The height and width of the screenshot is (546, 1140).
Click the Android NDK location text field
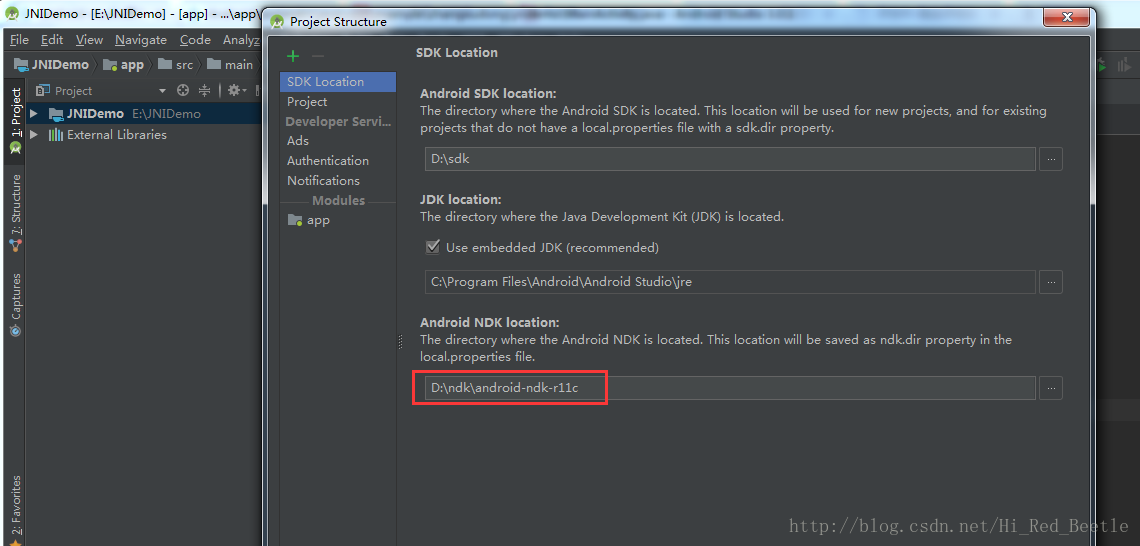pos(729,388)
